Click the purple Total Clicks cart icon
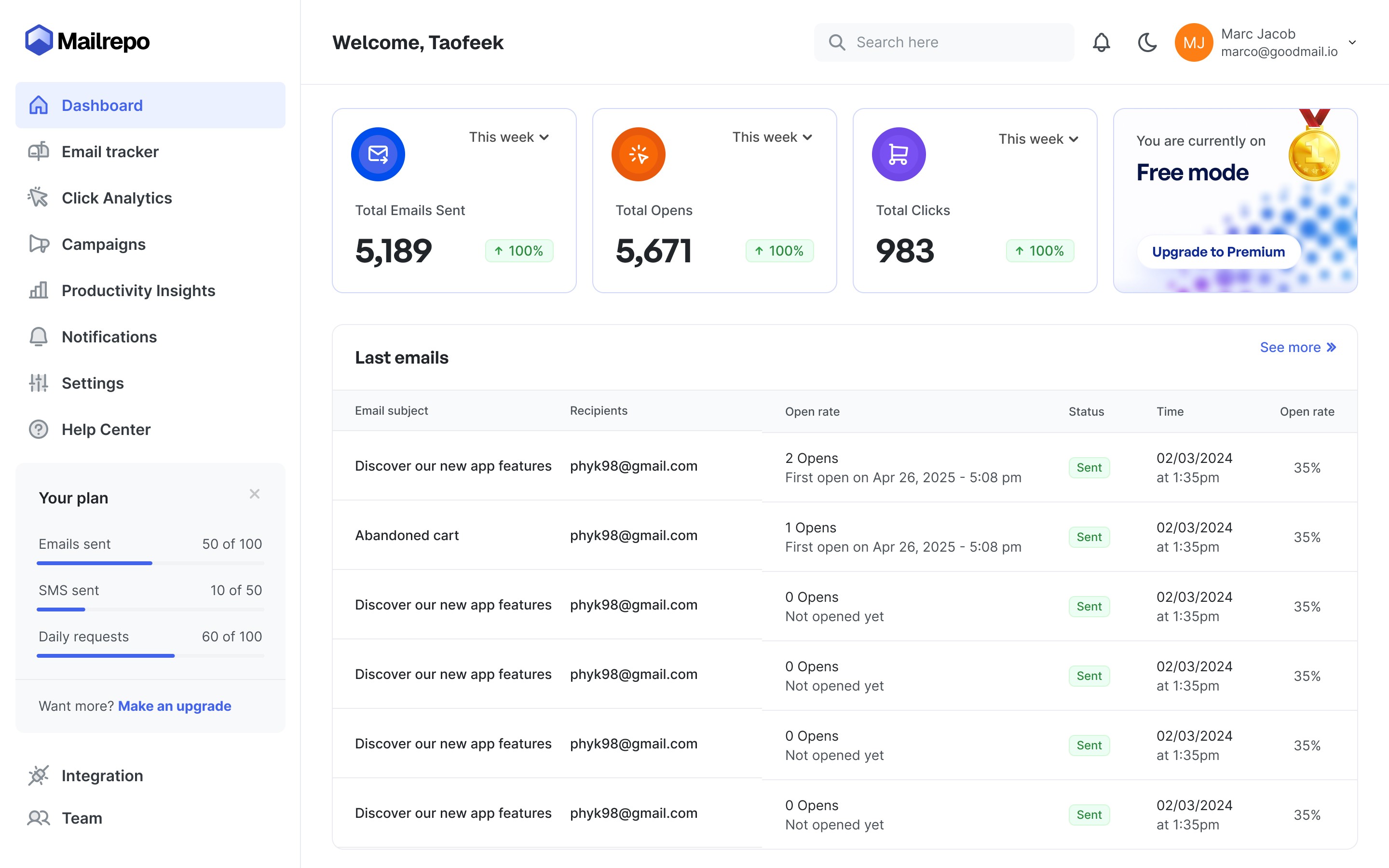Image resolution: width=1389 pixels, height=868 pixels. coord(898,154)
